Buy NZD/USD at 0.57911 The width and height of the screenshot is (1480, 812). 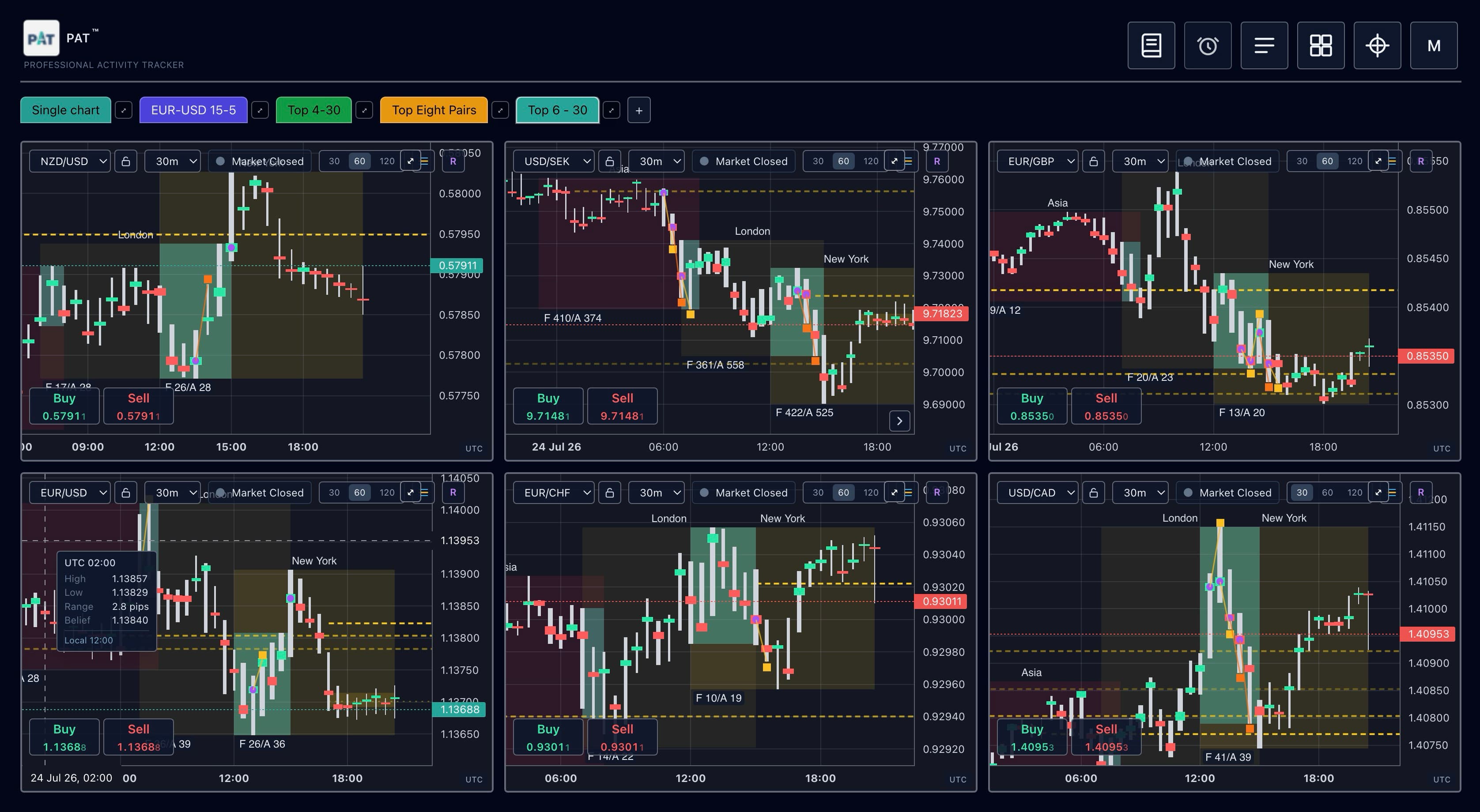point(64,406)
